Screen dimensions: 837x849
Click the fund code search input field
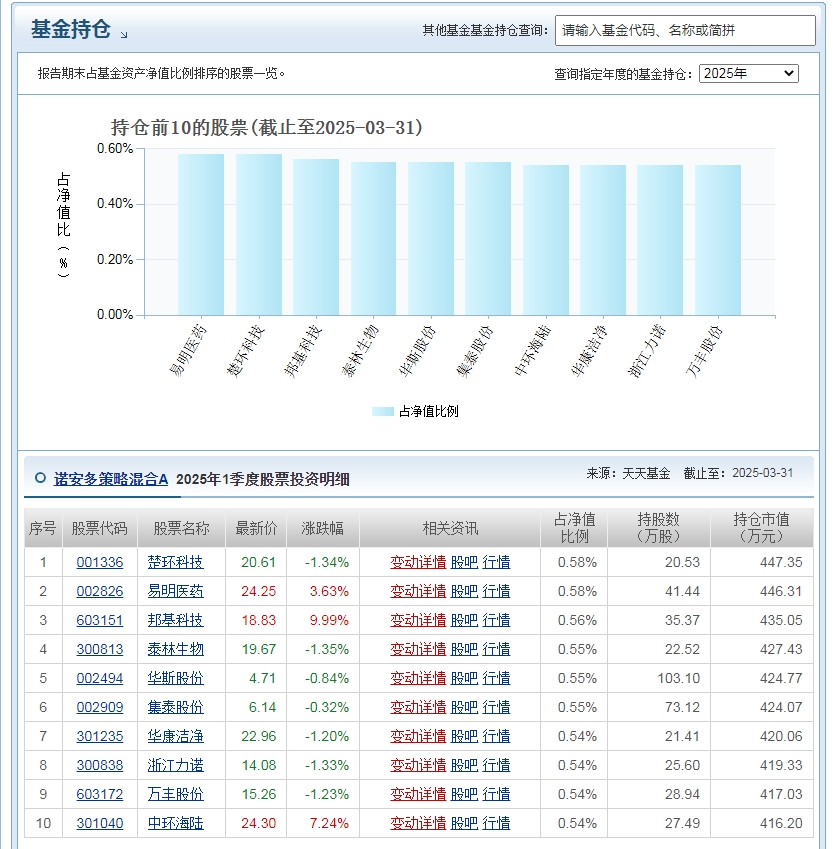tap(685, 30)
